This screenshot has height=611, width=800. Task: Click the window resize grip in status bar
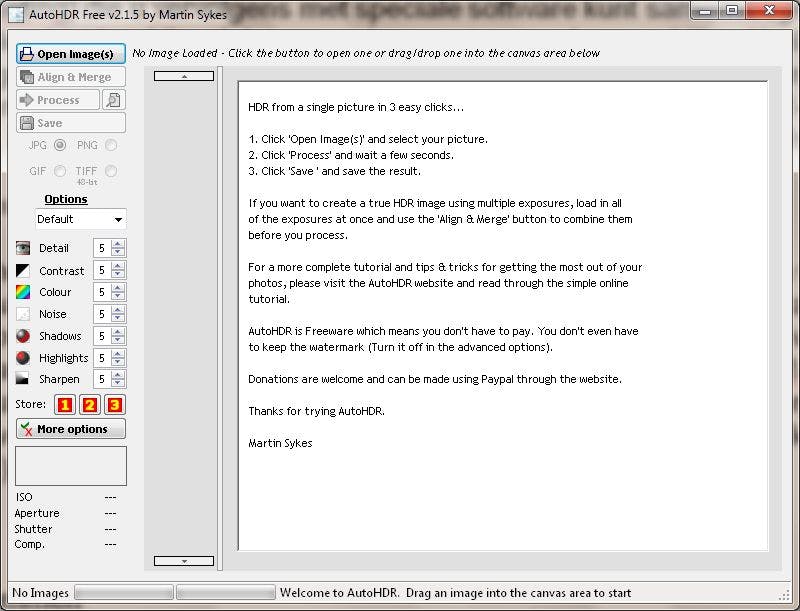785,595
